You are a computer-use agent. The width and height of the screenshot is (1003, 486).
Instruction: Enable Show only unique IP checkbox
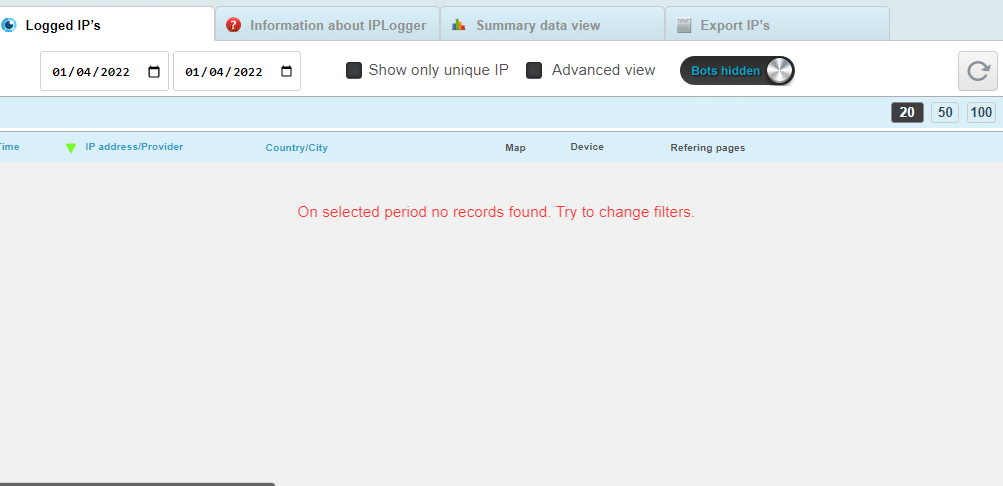click(354, 70)
